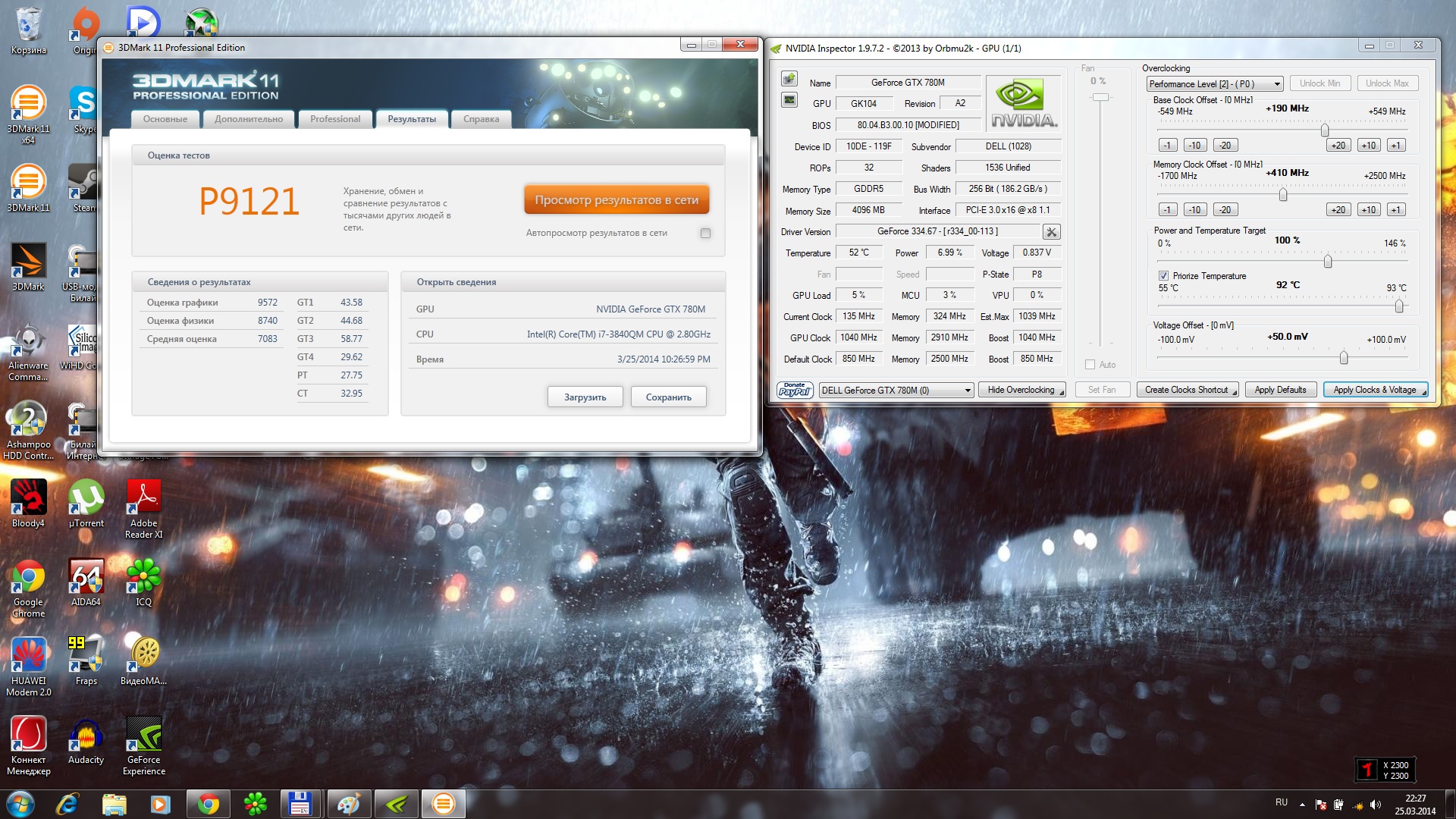Viewport: 1456px width, 819px height.
Task: Click the RU language indicator in taskbar
Action: coord(1282,802)
